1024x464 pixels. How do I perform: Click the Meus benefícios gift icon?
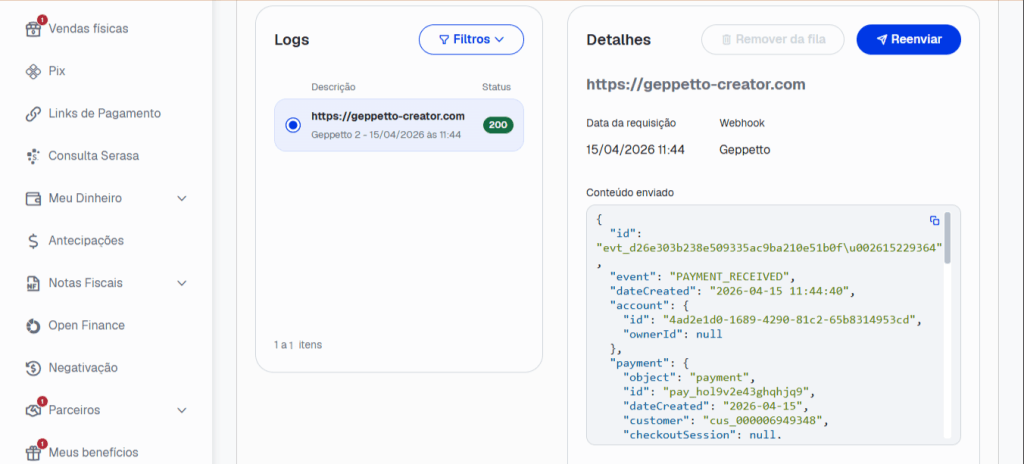(33, 452)
